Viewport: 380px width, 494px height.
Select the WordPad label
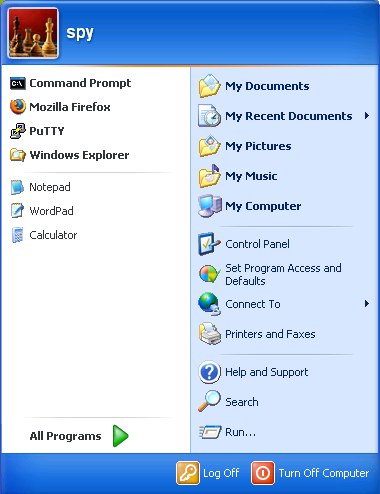51,211
